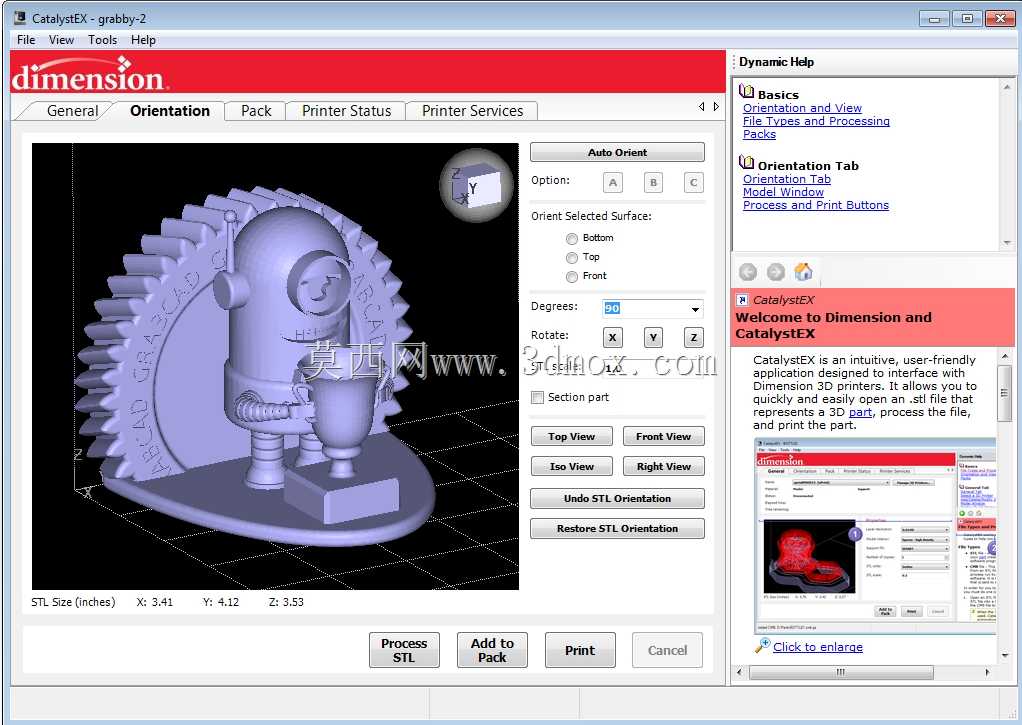Select Auto Orient option A

coord(613,183)
